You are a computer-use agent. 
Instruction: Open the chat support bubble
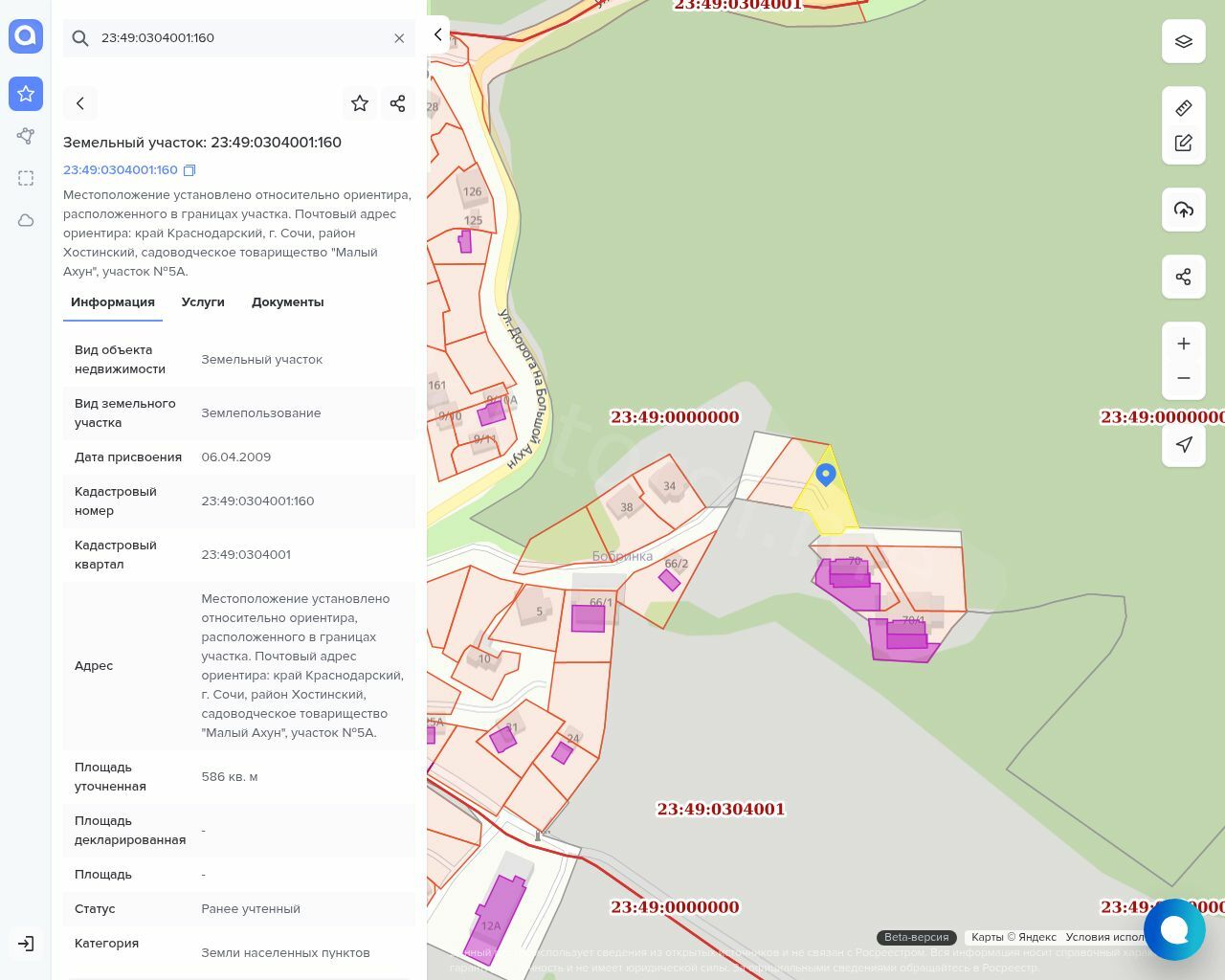point(1173,928)
